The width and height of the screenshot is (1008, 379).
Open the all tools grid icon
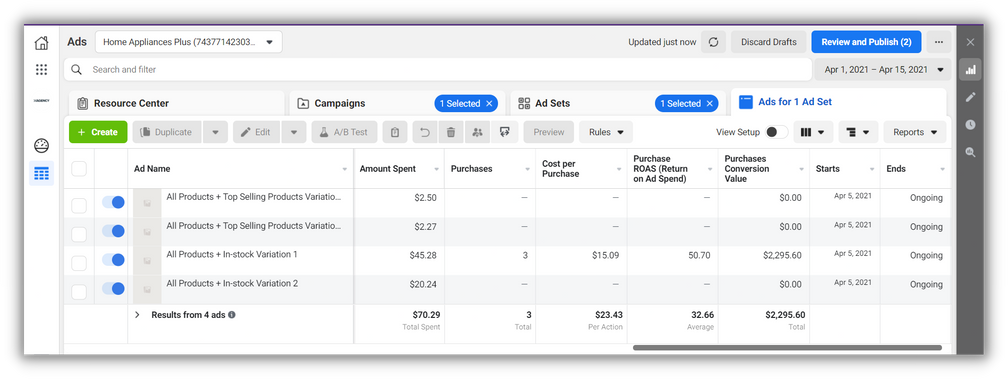pos(41,69)
